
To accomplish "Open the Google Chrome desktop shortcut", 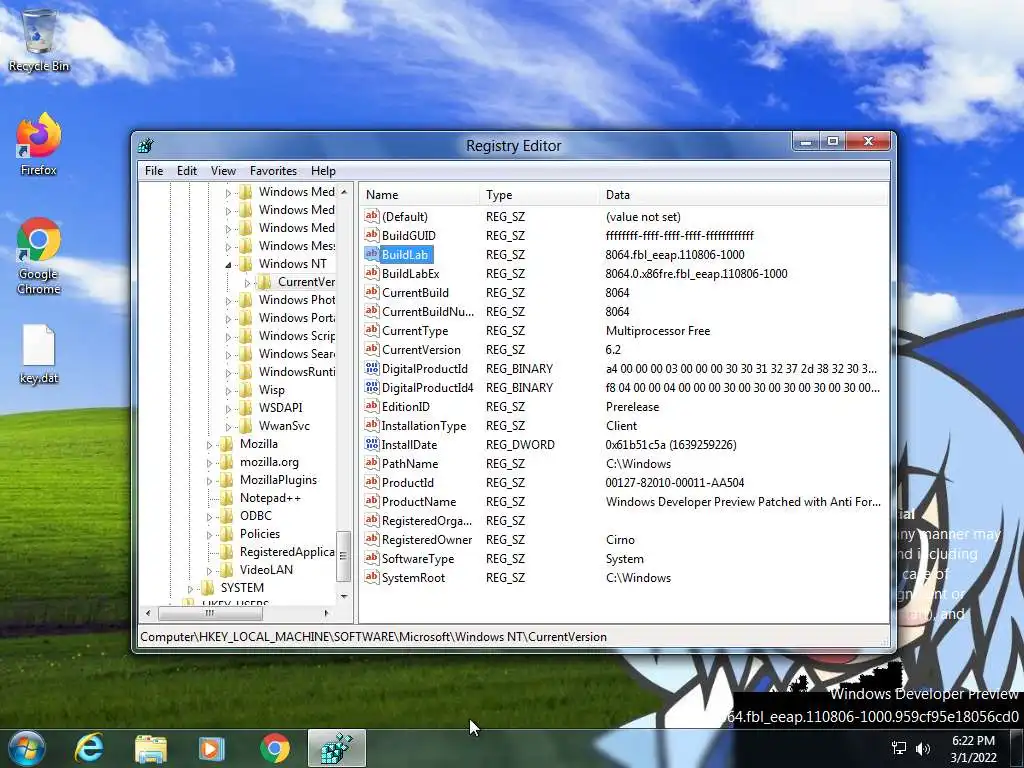I will click(x=39, y=256).
